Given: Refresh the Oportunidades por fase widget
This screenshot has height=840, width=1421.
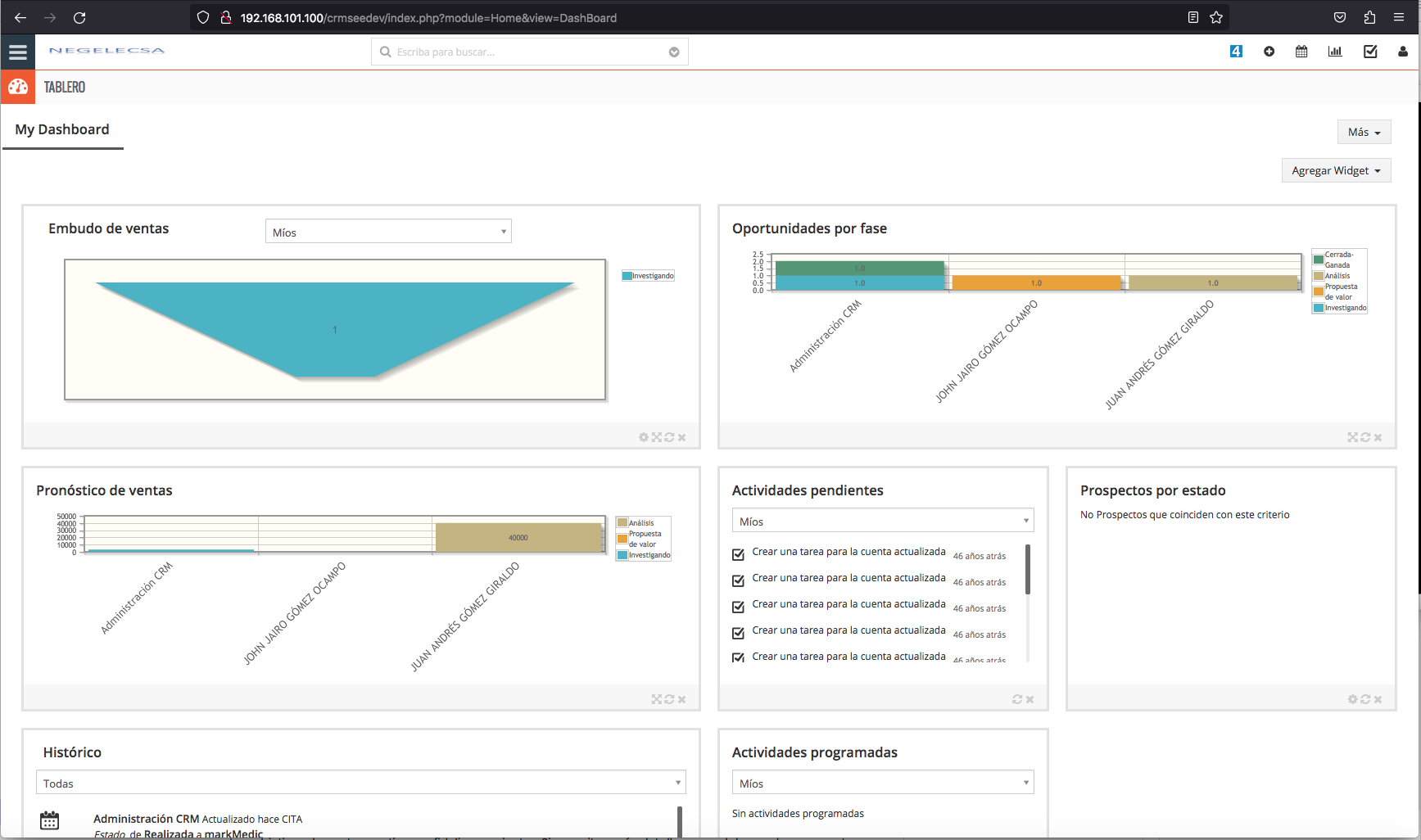Looking at the screenshot, I should [x=1365, y=437].
